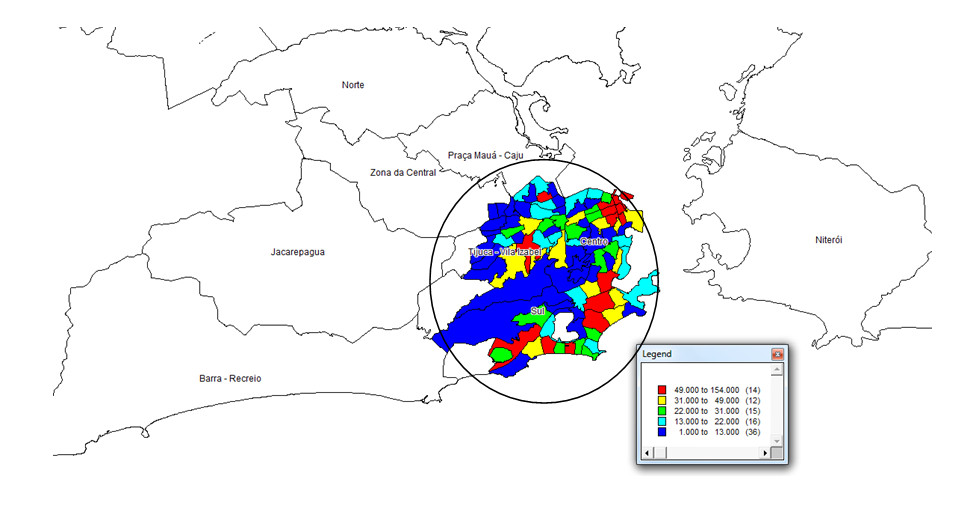Click the Legend scroll up arrow
The image size is (973, 523).
coord(777,370)
